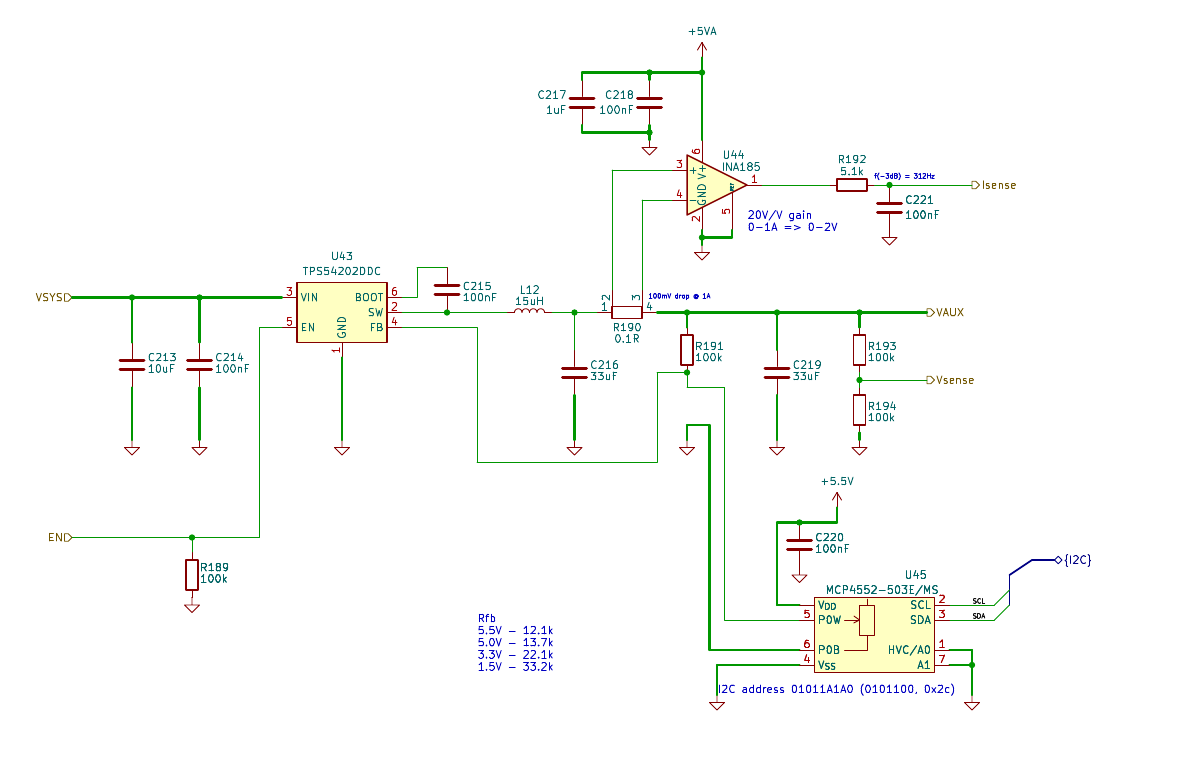Click the VSYS input label

coord(52,298)
